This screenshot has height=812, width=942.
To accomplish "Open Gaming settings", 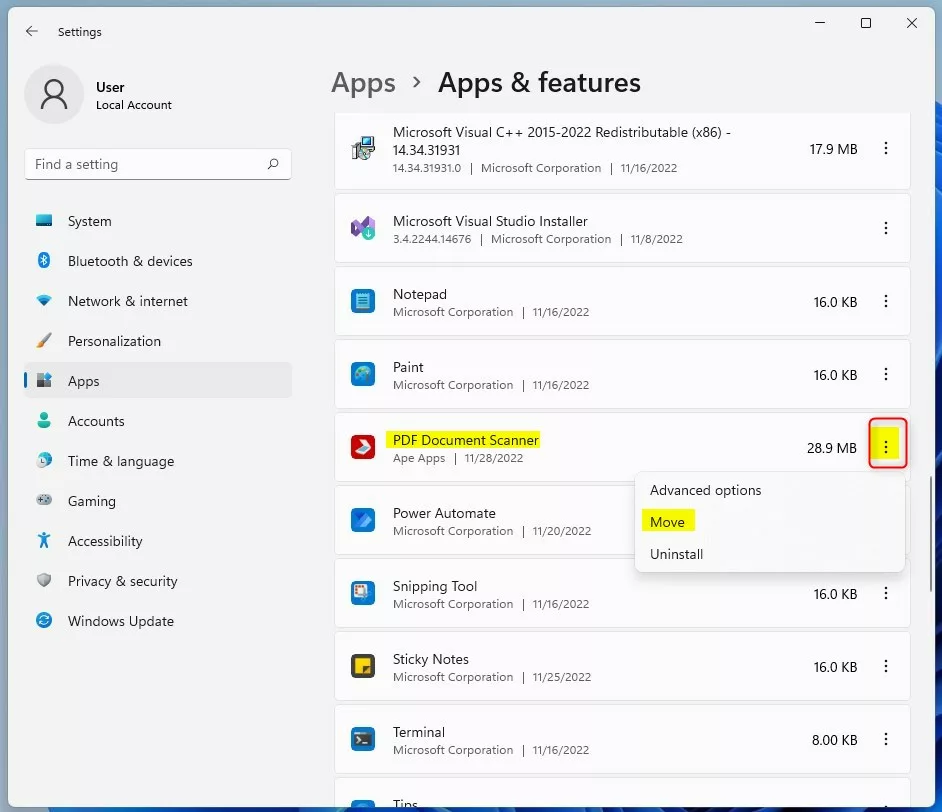I will click(x=158, y=501).
